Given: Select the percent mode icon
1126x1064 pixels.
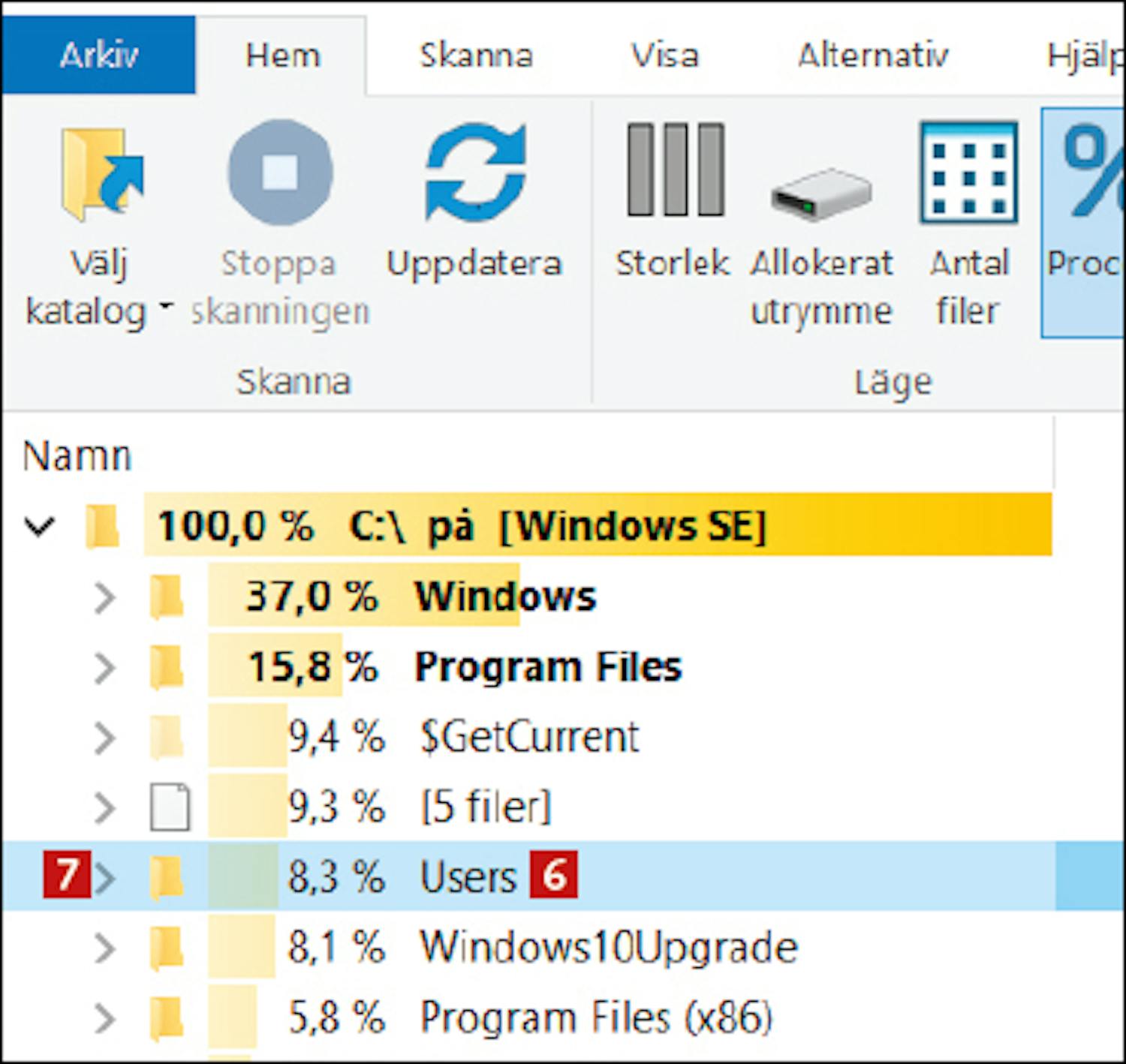Looking at the screenshot, I should [1090, 172].
